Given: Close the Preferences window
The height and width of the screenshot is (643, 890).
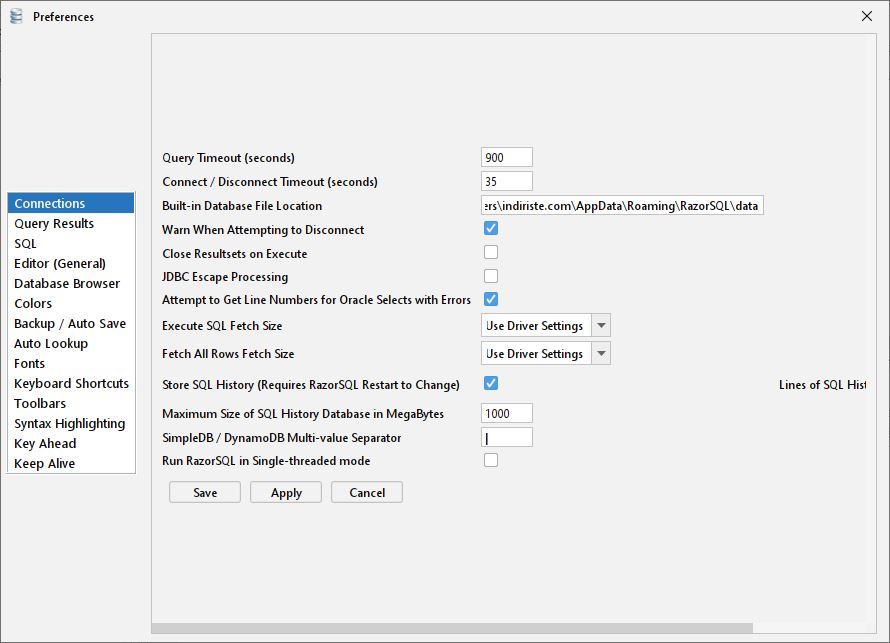Looking at the screenshot, I should click(866, 16).
